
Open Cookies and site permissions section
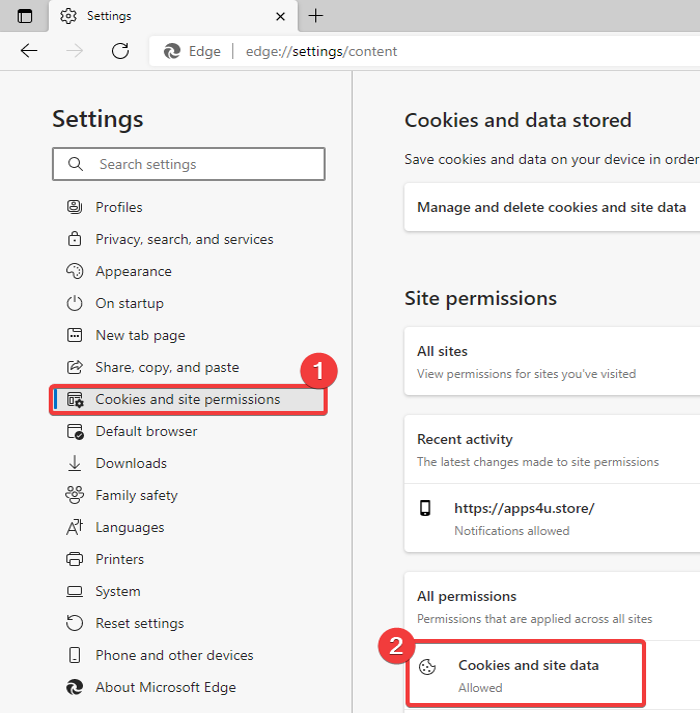pos(188,399)
